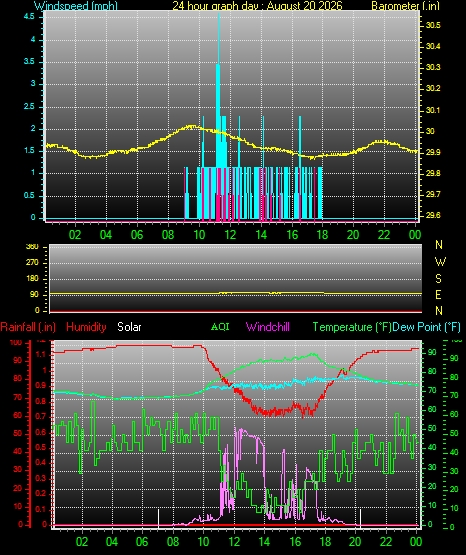The width and height of the screenshot is (466, 555).
Task: Click hour 16 under the bottom temperature chart
Action: coord(295,542)
